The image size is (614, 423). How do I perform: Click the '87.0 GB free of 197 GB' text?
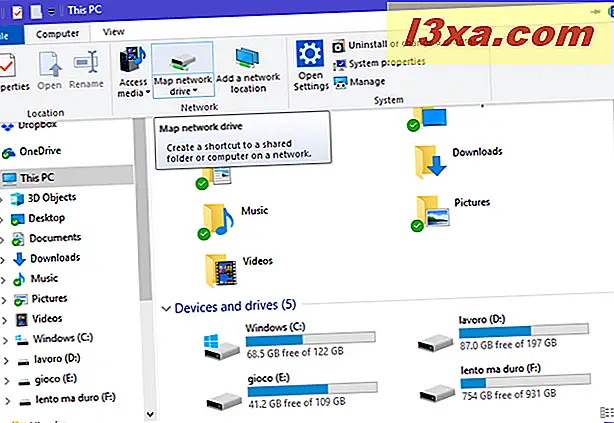(x=508, y=344)
